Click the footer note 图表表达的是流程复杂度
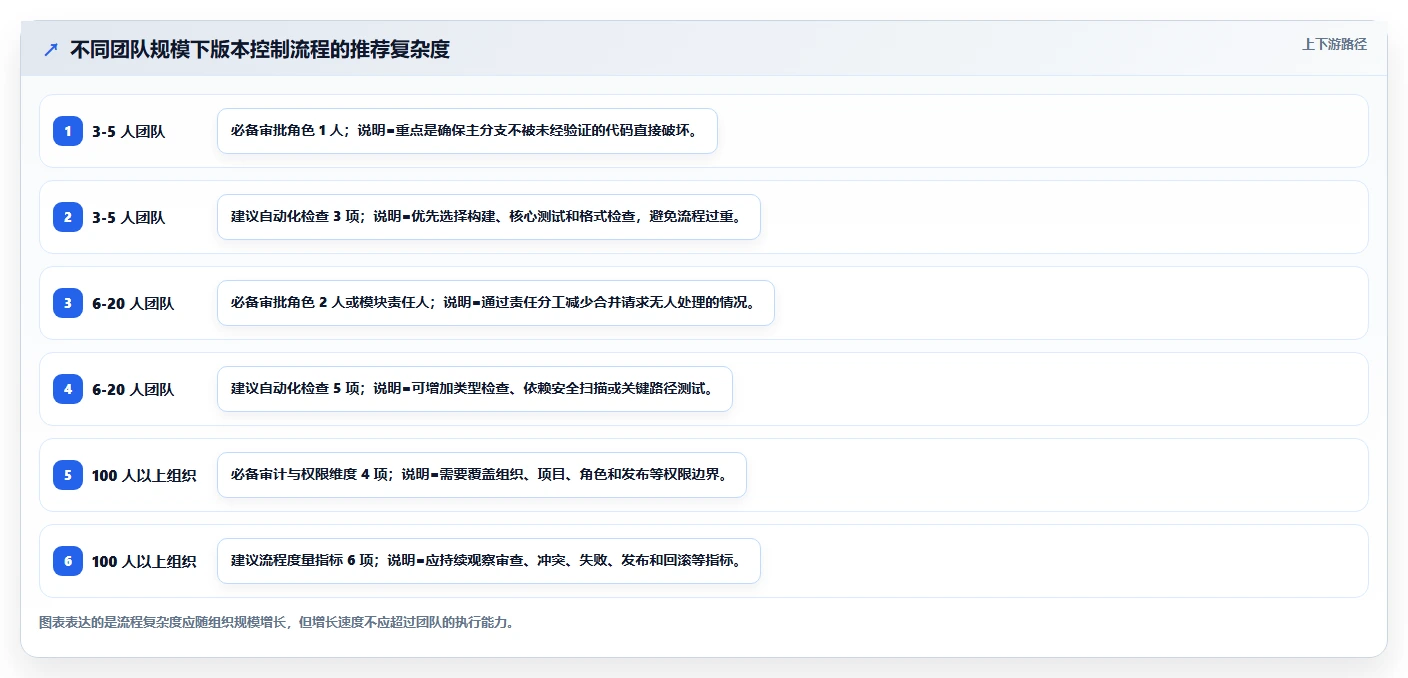This screenshot has height=678, width=1408. pos(277,622)
